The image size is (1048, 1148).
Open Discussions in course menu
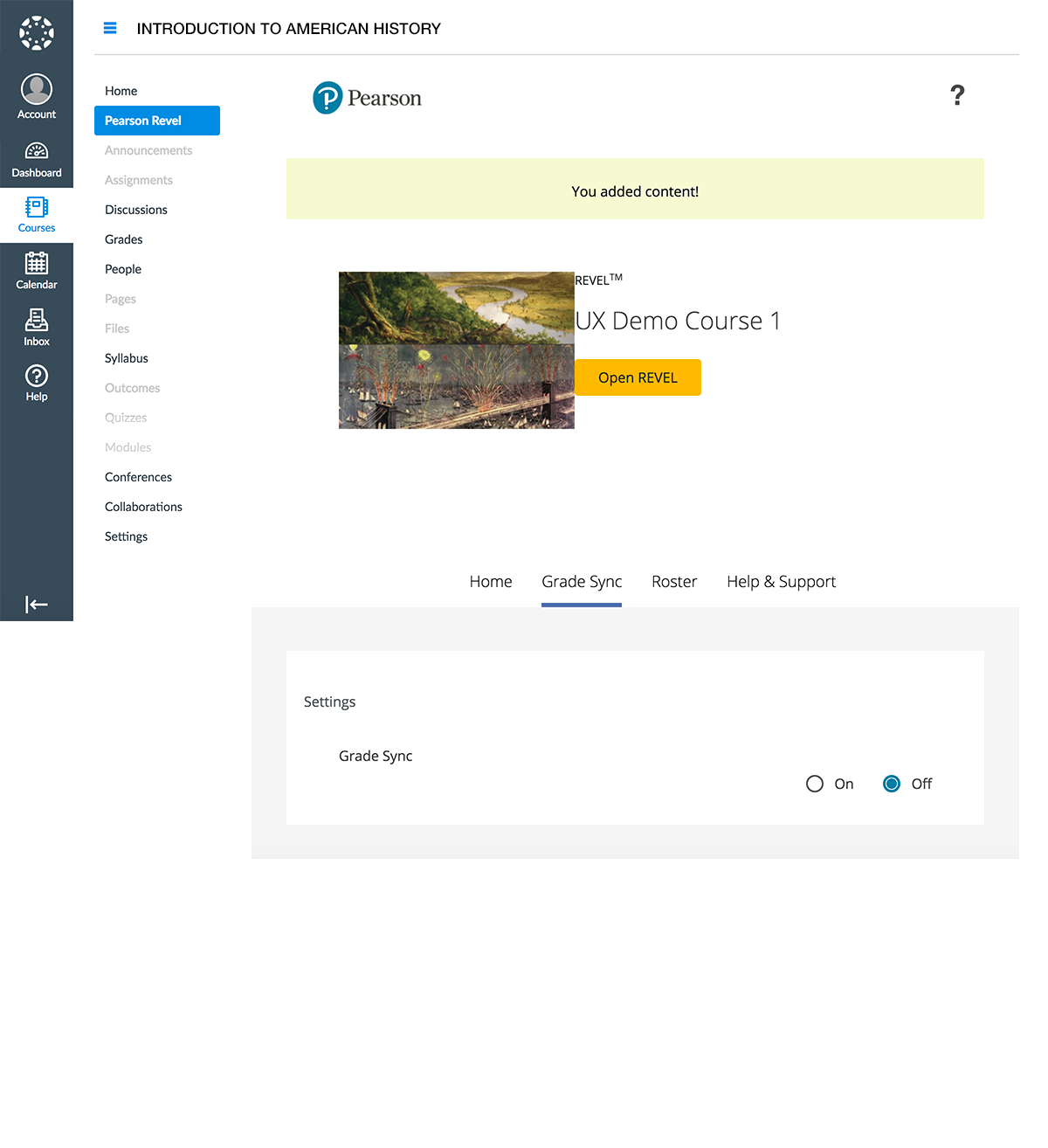point(136,210)
